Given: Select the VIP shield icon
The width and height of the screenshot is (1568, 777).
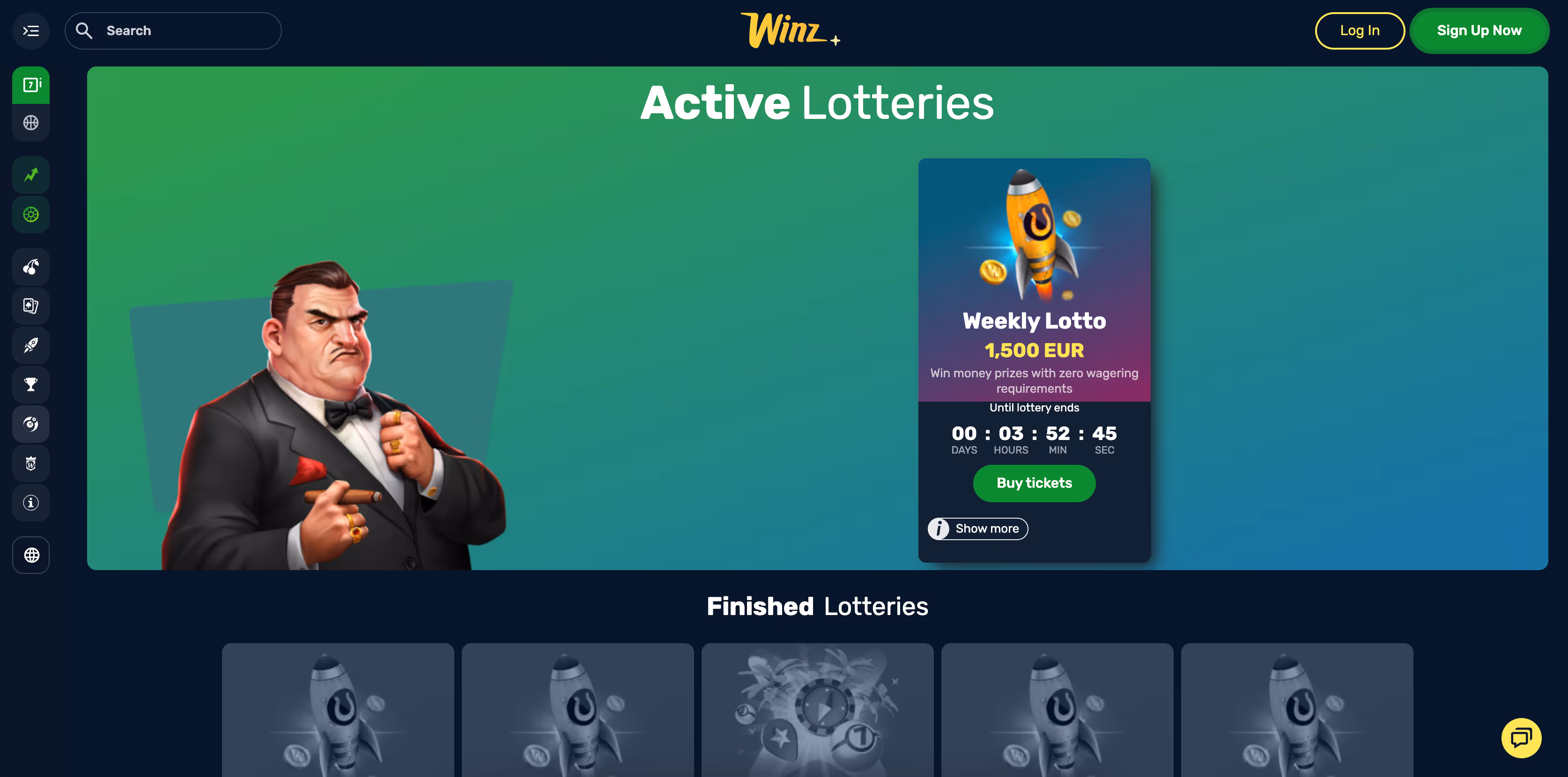Looking at the screenshot, I should pyautogui.click(x=31, y=464).
